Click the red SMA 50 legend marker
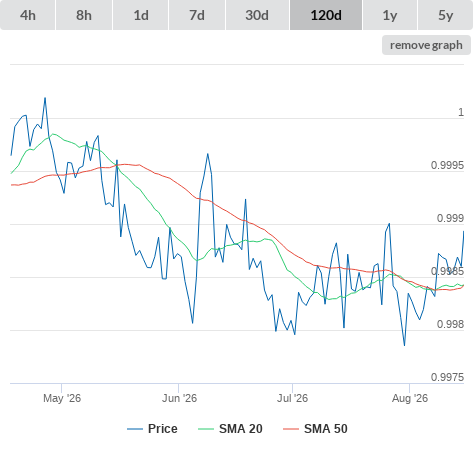This screenshot has width=474, height=455. 291,429
